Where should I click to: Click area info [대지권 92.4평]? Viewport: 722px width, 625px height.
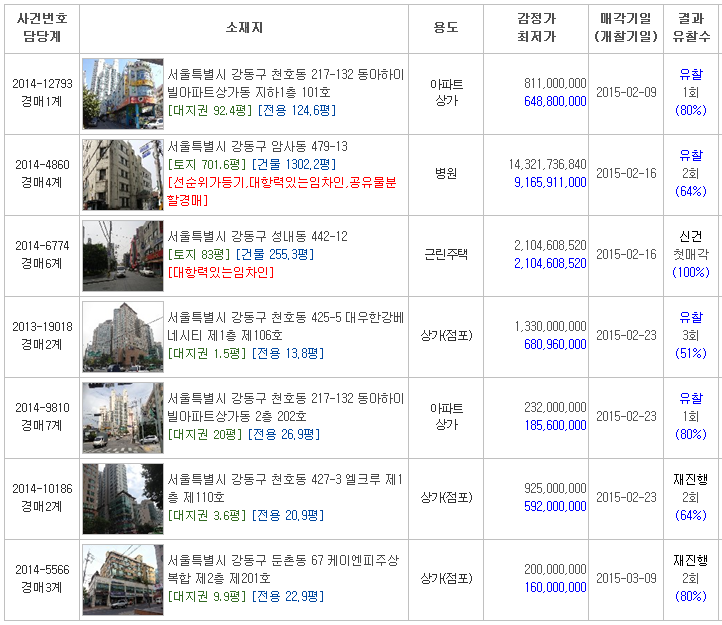tap(210, 111)
